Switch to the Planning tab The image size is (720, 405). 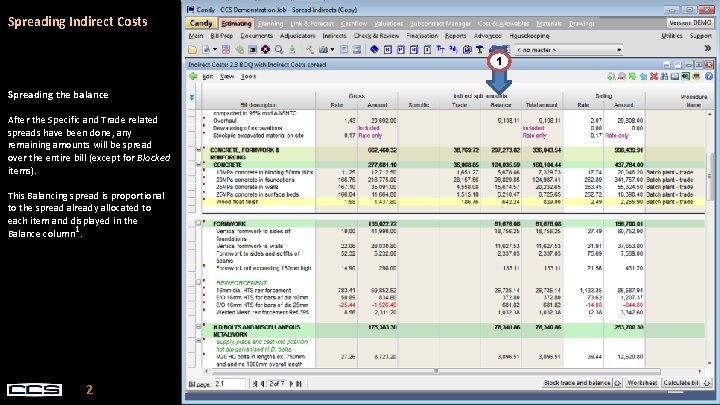[270, 23]
